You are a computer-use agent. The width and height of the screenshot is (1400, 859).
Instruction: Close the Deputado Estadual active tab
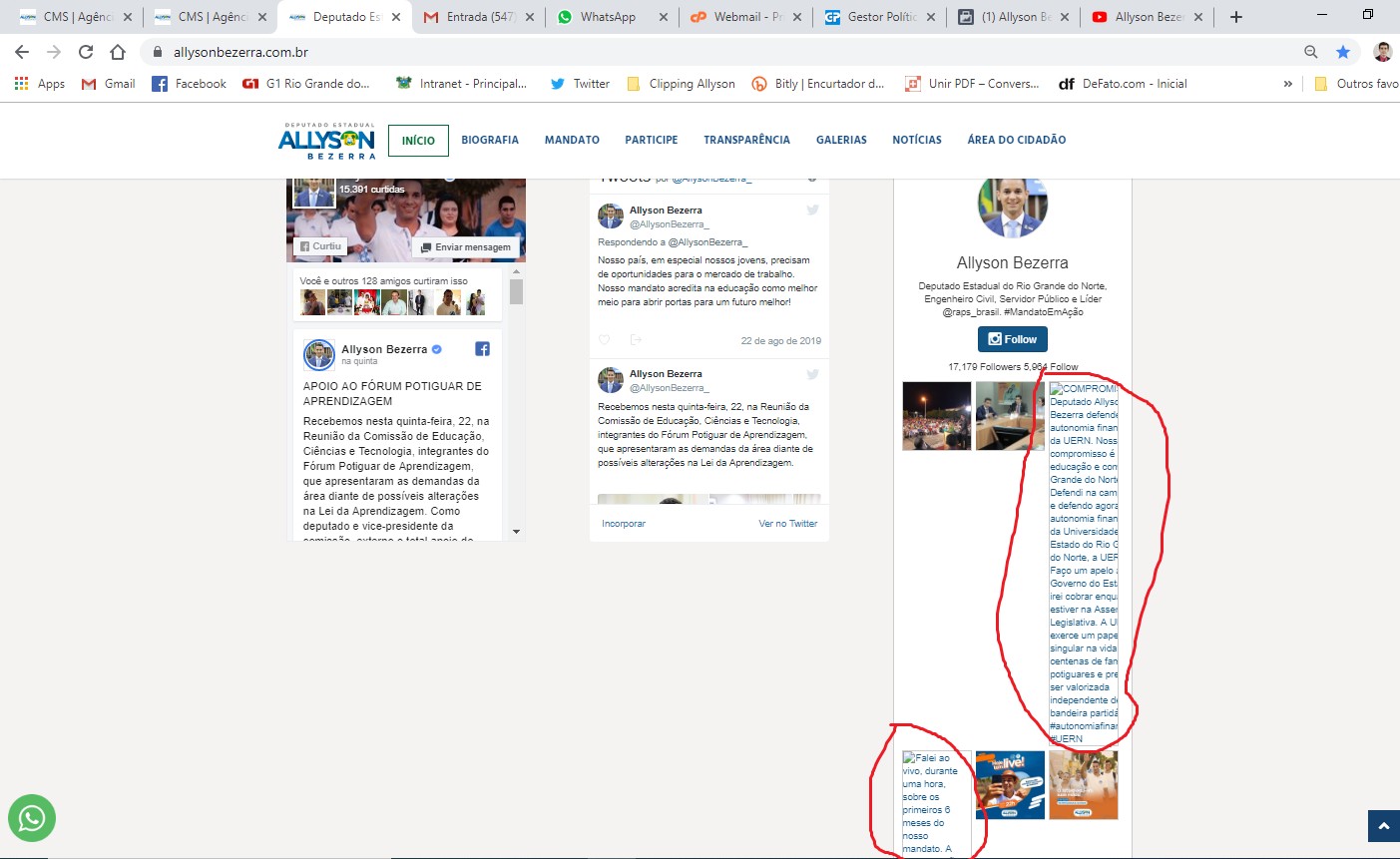coord(396,17)
